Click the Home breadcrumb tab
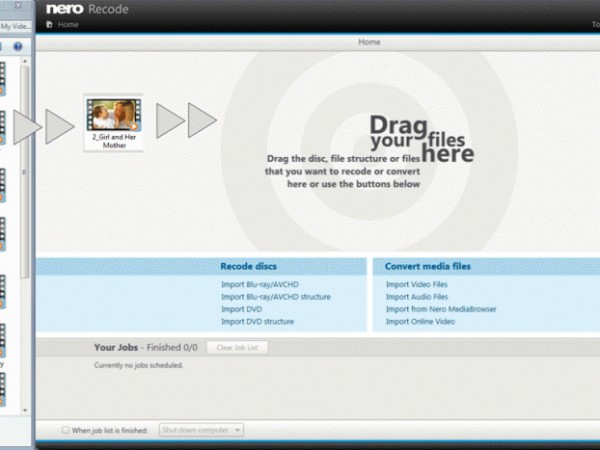Viewport: 600px width, 450px height. tap(369, 42)
